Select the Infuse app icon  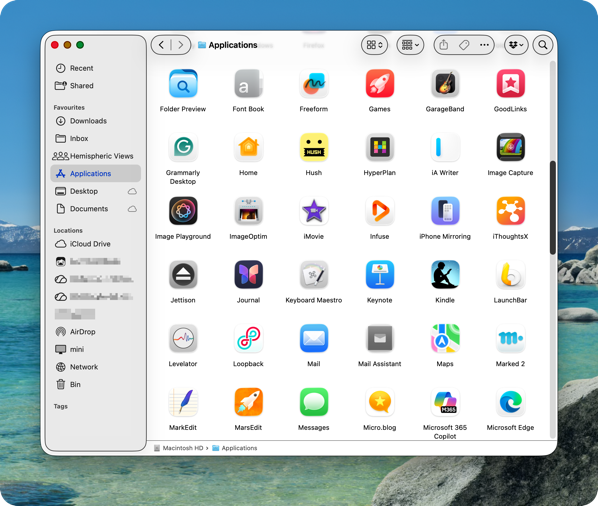point(379,211)
